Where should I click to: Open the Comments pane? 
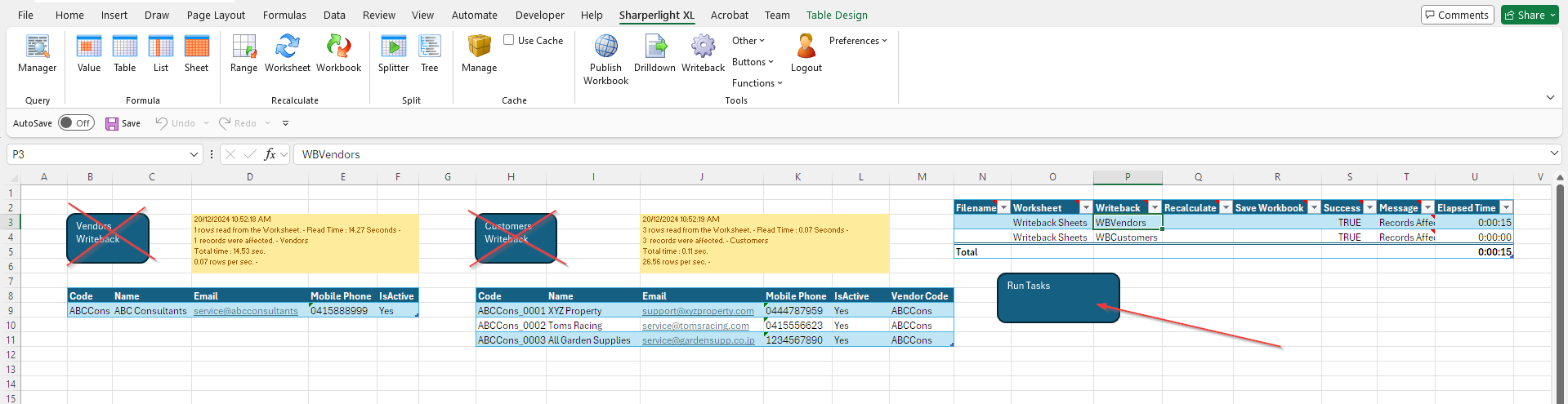(1456, 15)
